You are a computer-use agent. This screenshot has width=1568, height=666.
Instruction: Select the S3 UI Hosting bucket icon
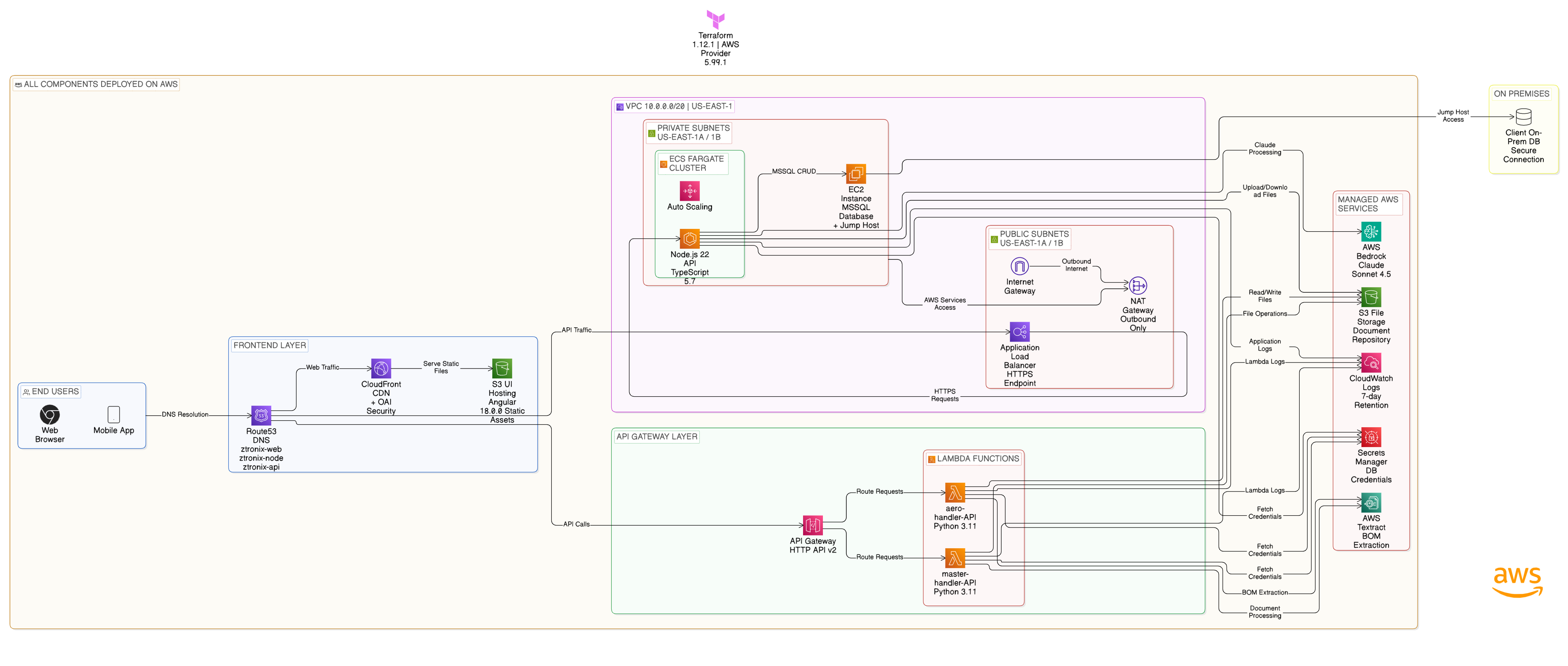(x=502, y=368)
